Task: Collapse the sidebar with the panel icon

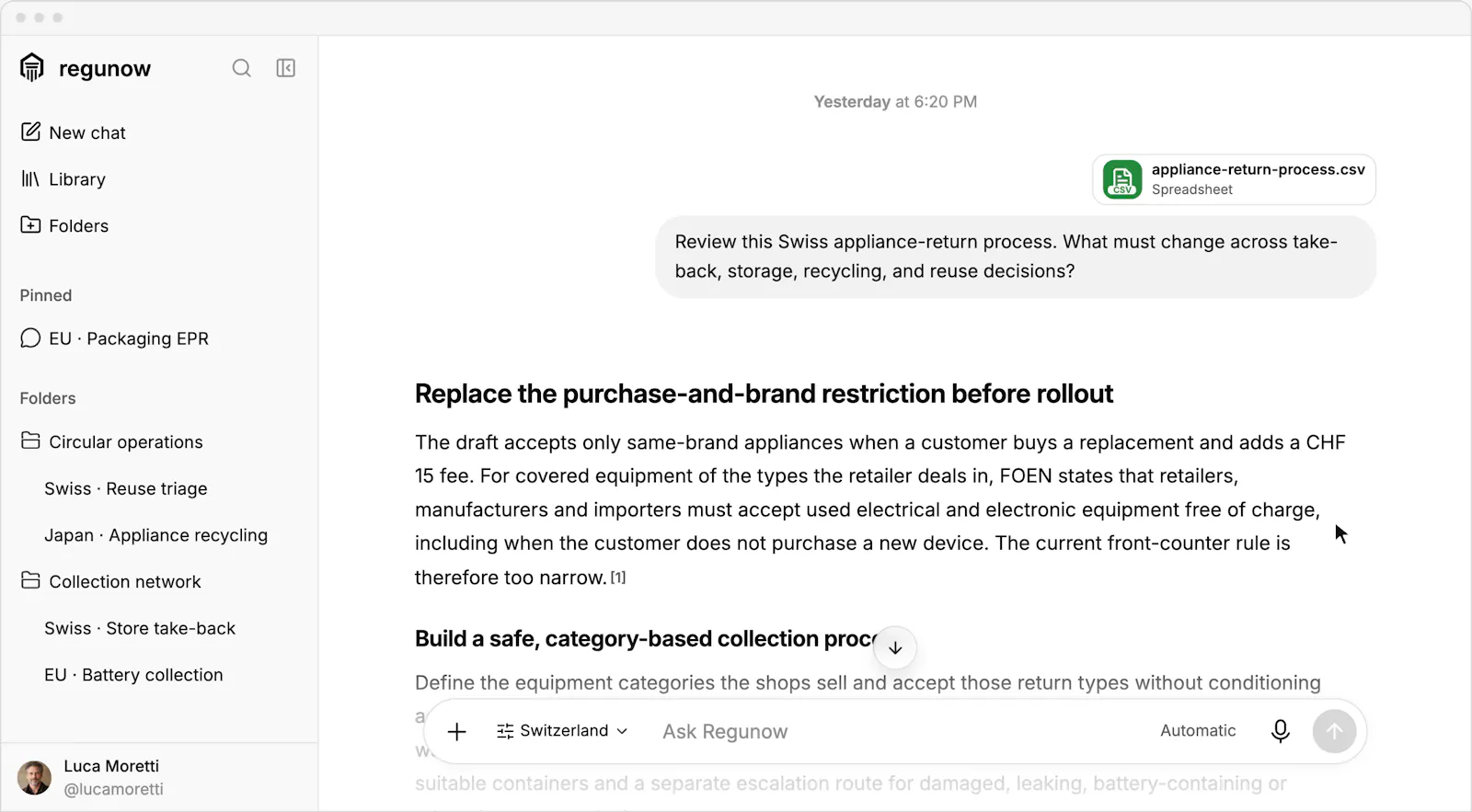Action: click(286, 68)
